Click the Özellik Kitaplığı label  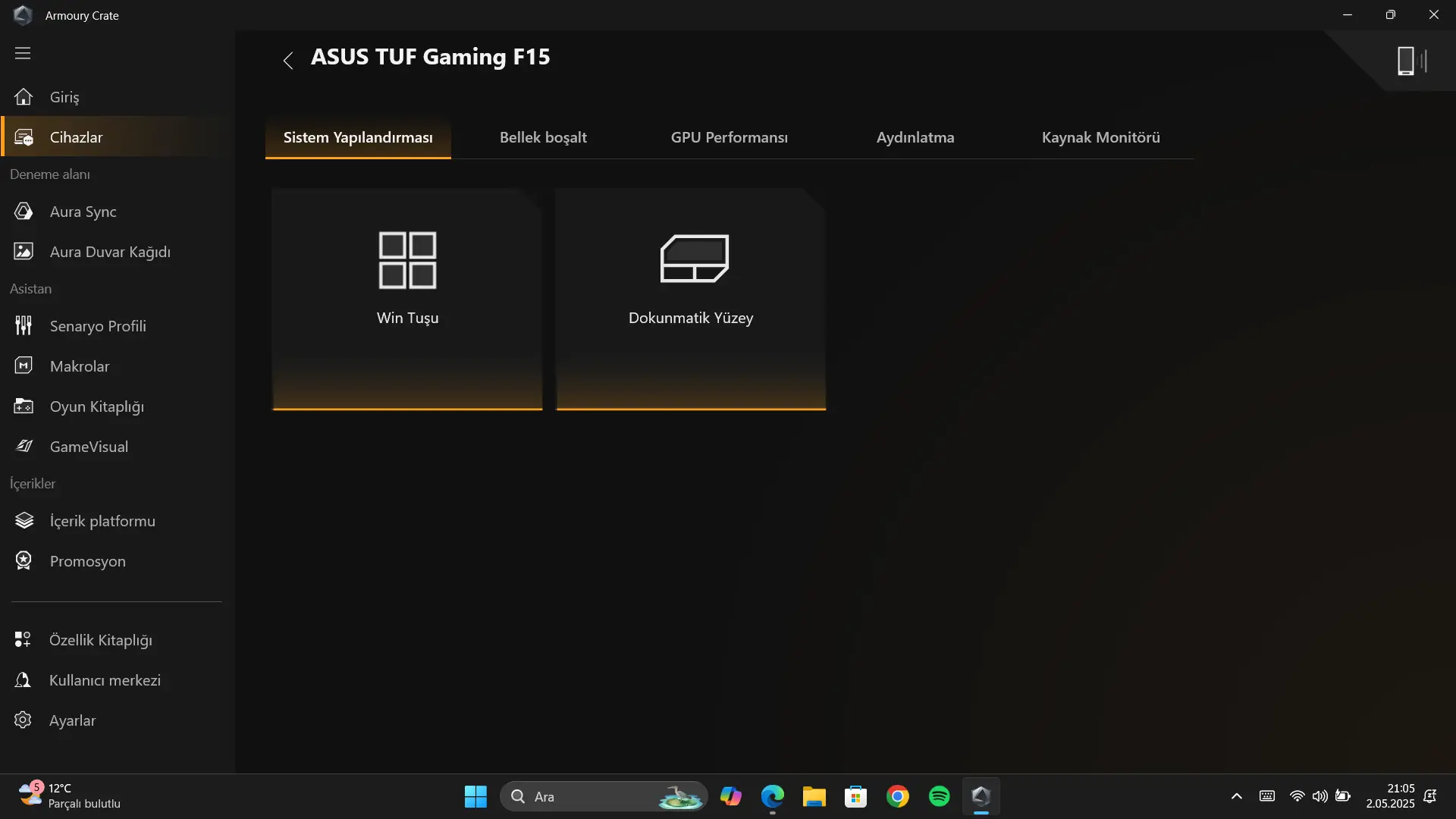click(x=101, y=640)
